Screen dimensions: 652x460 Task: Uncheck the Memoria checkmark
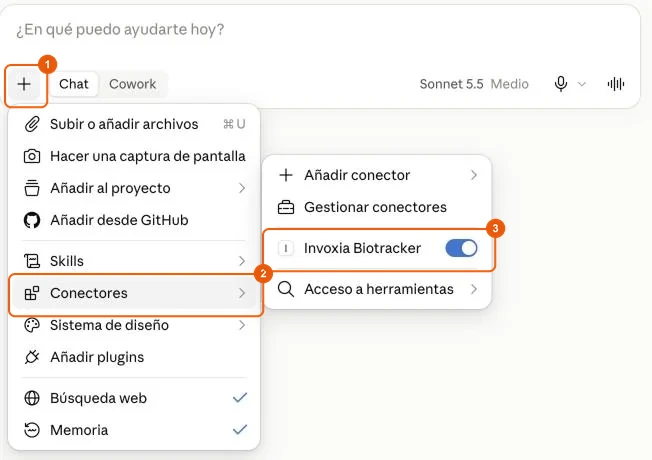coord(240,429)
